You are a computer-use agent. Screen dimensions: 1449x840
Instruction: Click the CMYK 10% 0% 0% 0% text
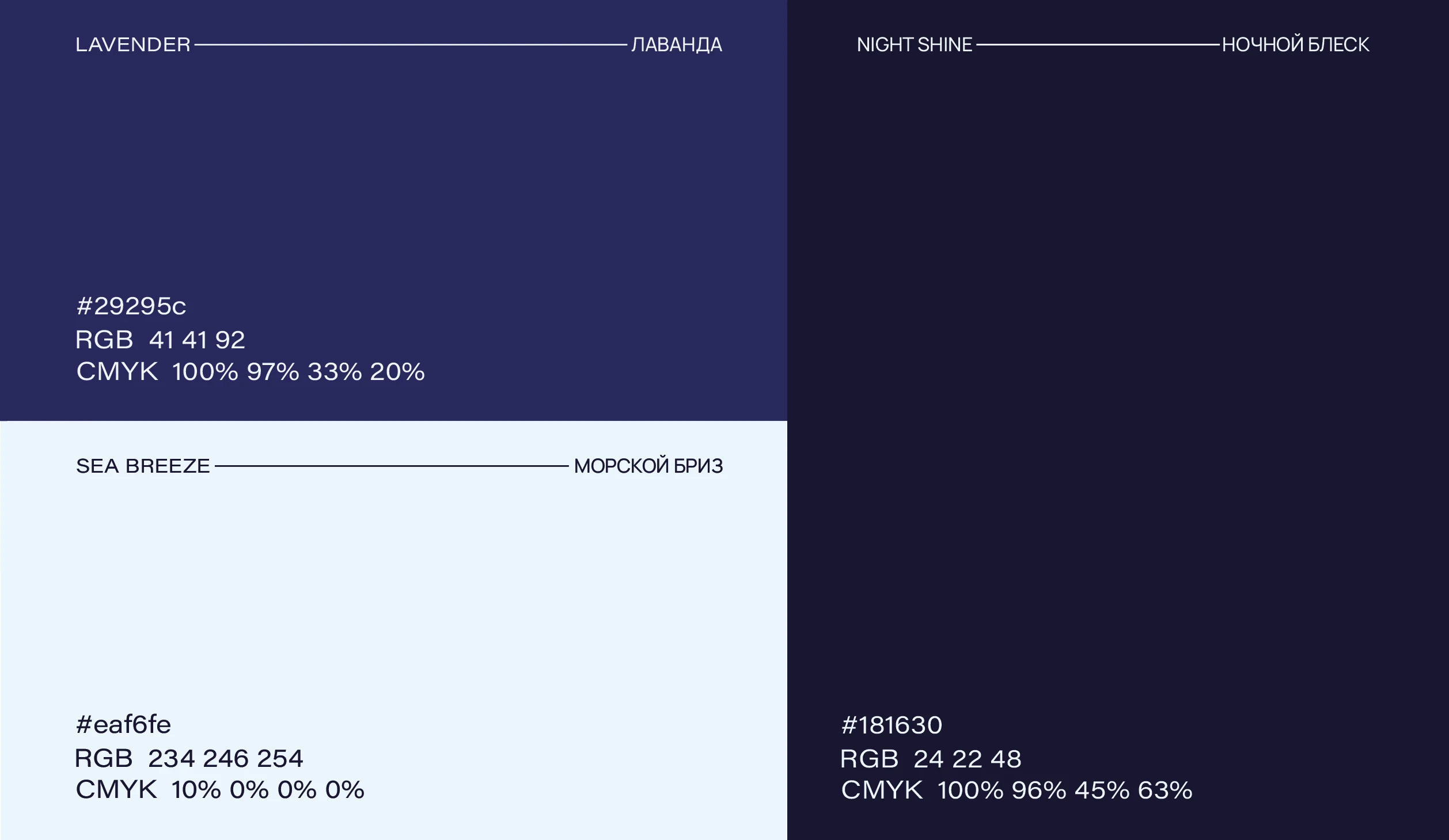(220, 789)
